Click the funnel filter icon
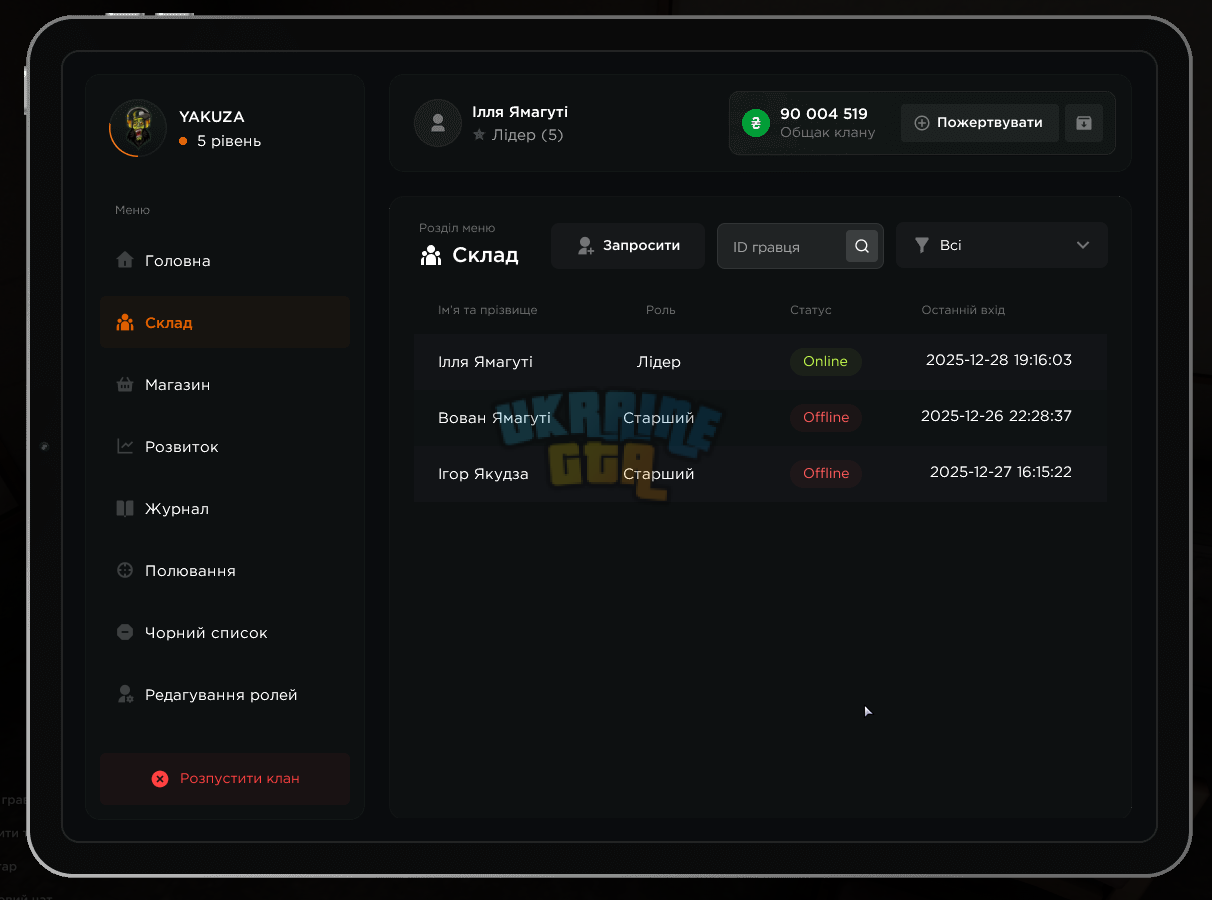Viewport: 1212px width, 900px height. point(922,245)
